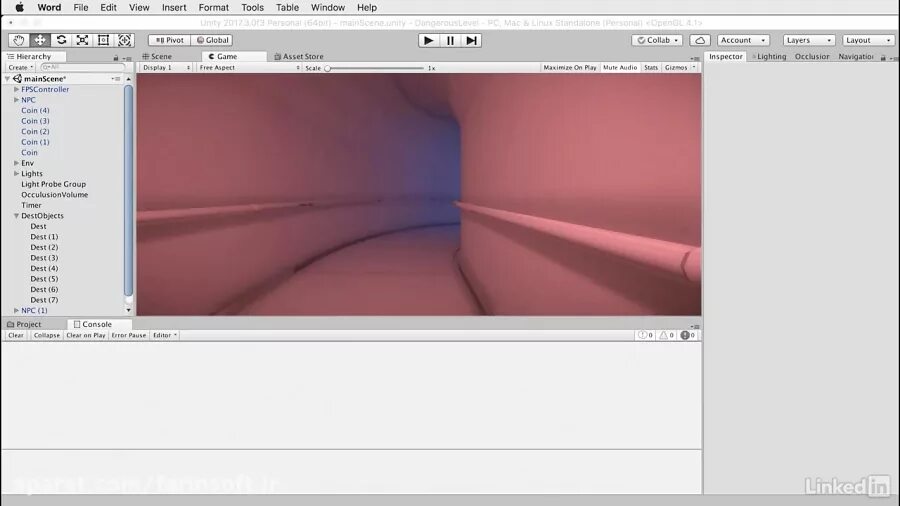This screenshot has width=900, height=506.
Task: Select Dest (3) in Hierarchy
Action: pyautogui.click(x=44, y=258)
